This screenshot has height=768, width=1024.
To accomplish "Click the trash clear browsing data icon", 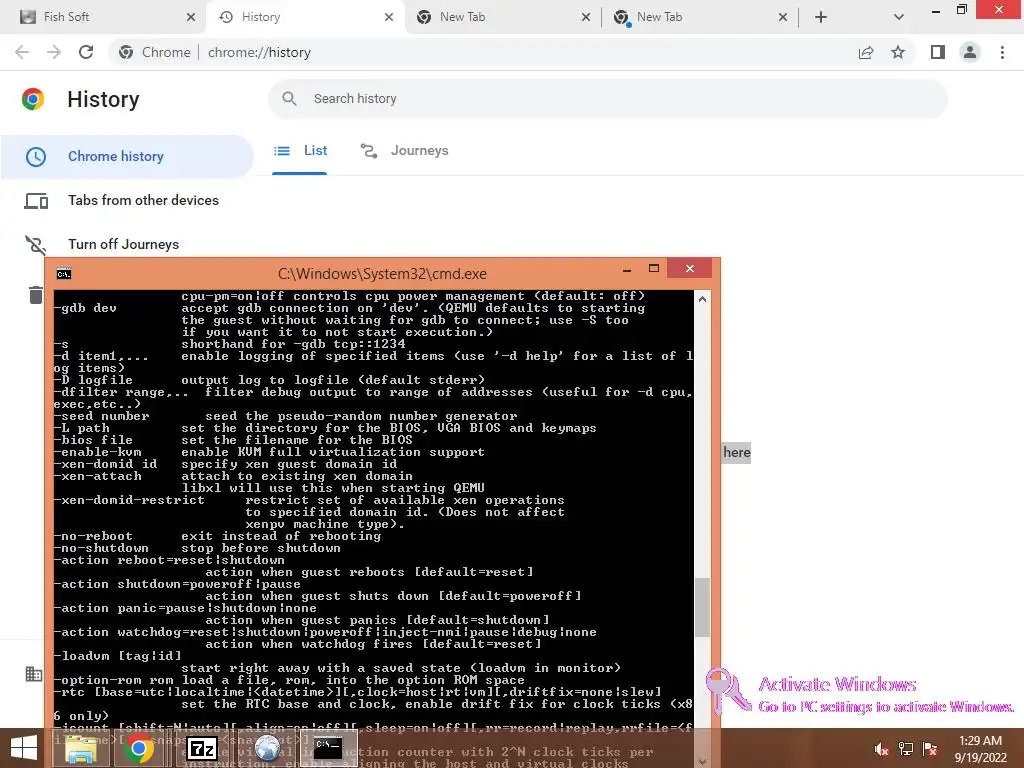I will (x=36, y=295).
